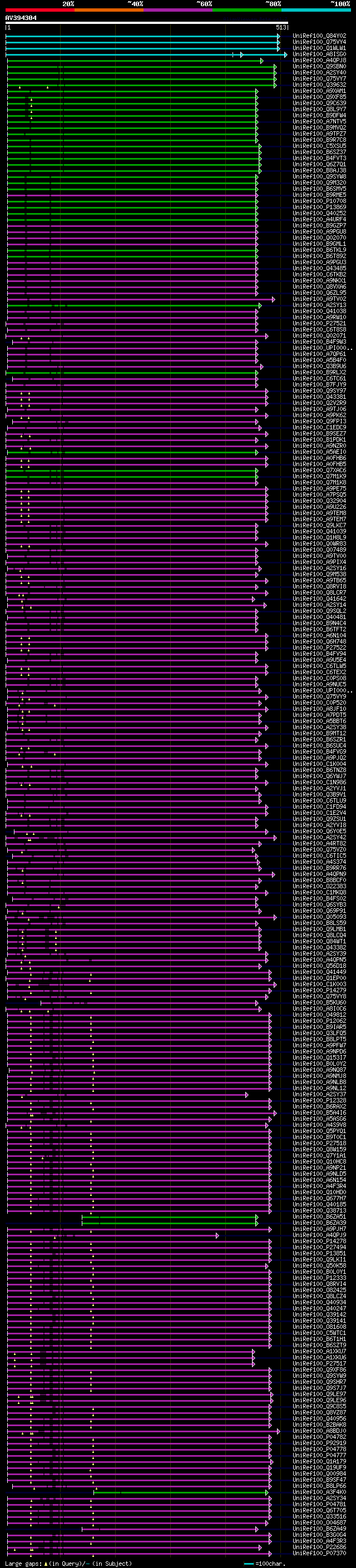Image resolution: width=356 pixels, height=1568 pixels.
Task: Select hit label UniRef100_A7NTV5
Action: pos(319,121)
